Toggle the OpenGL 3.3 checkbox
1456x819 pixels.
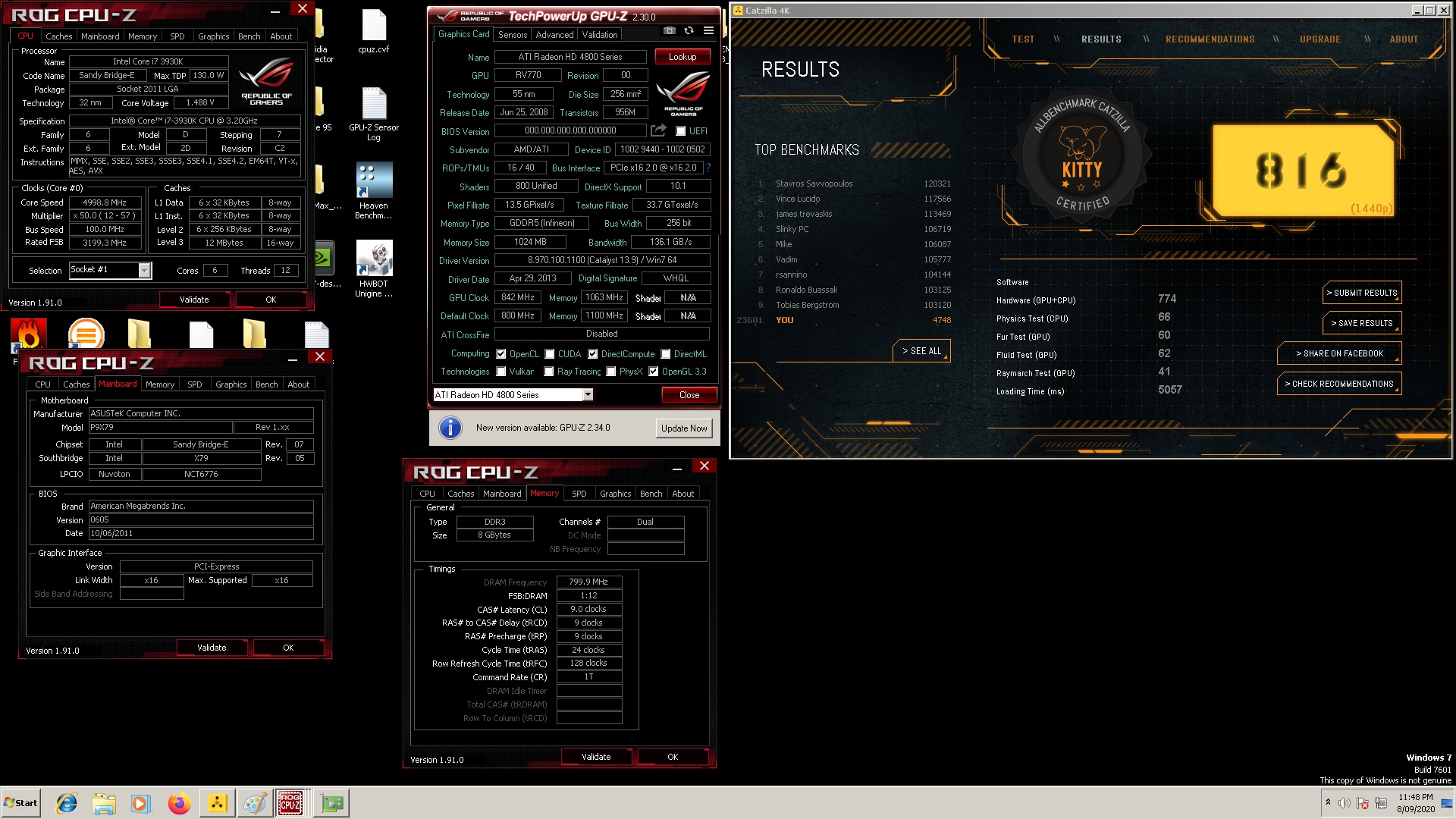pyautogui.click(x=653, y=372)
